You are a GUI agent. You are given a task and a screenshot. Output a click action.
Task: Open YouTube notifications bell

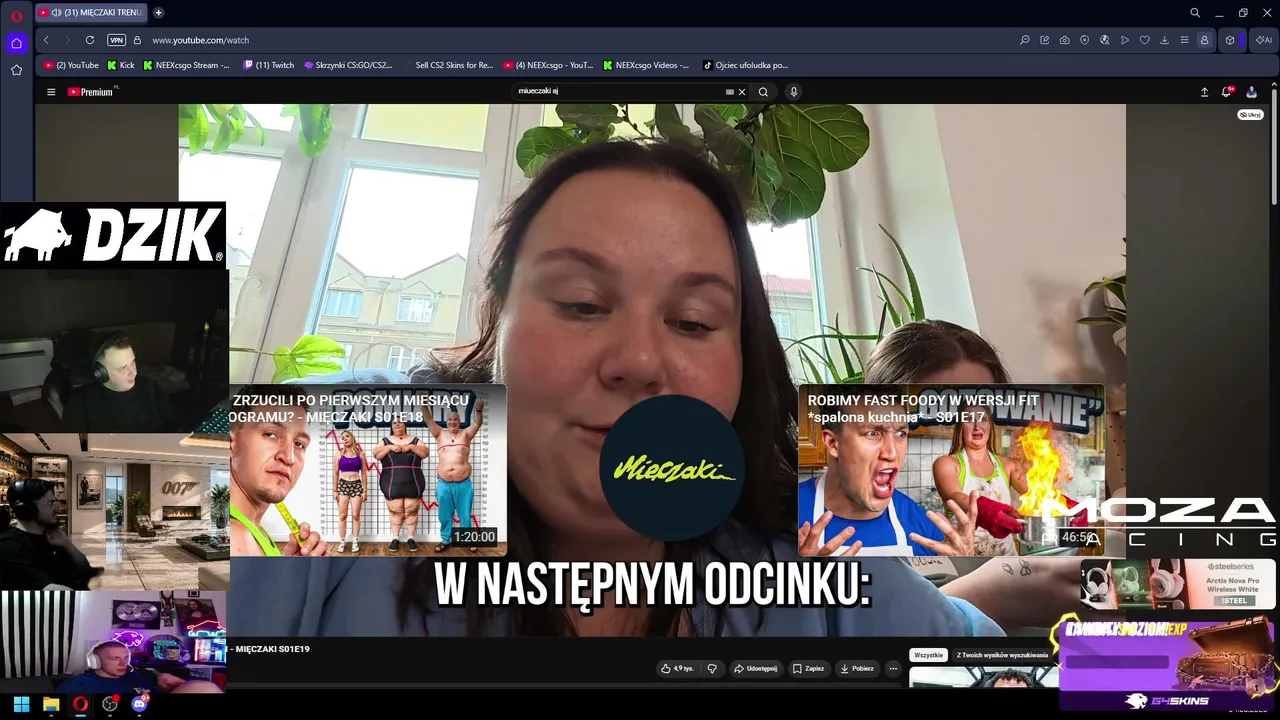tap(1227, 92)
